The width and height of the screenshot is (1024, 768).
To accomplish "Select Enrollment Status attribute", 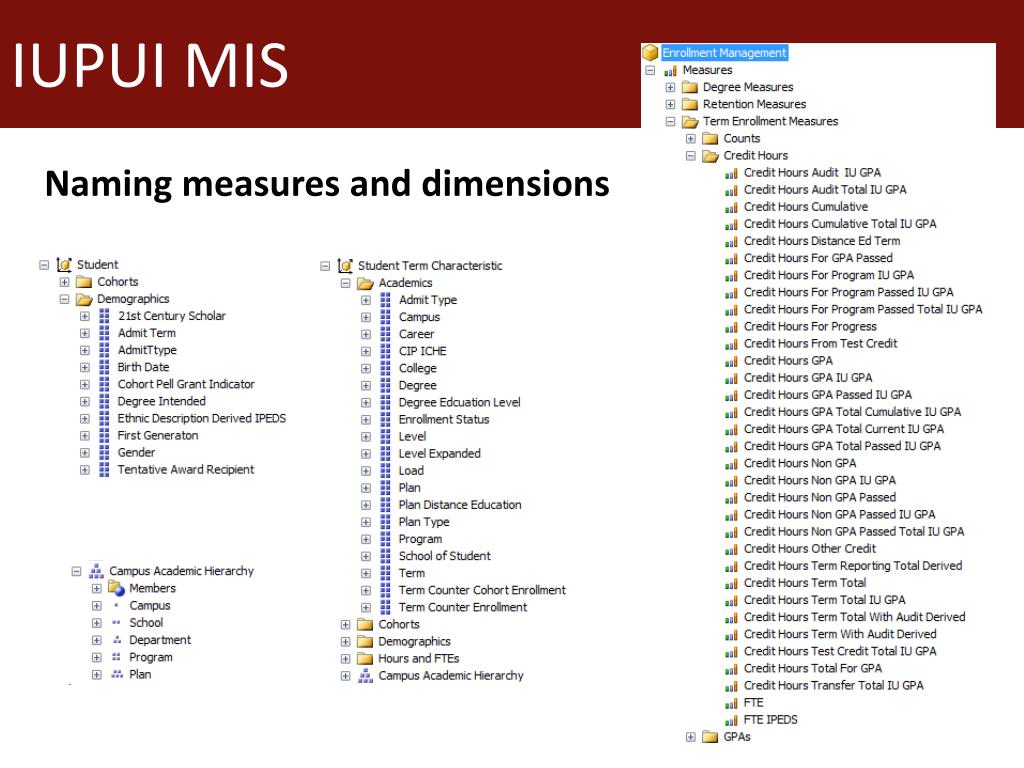I will [x=444, y=419].
